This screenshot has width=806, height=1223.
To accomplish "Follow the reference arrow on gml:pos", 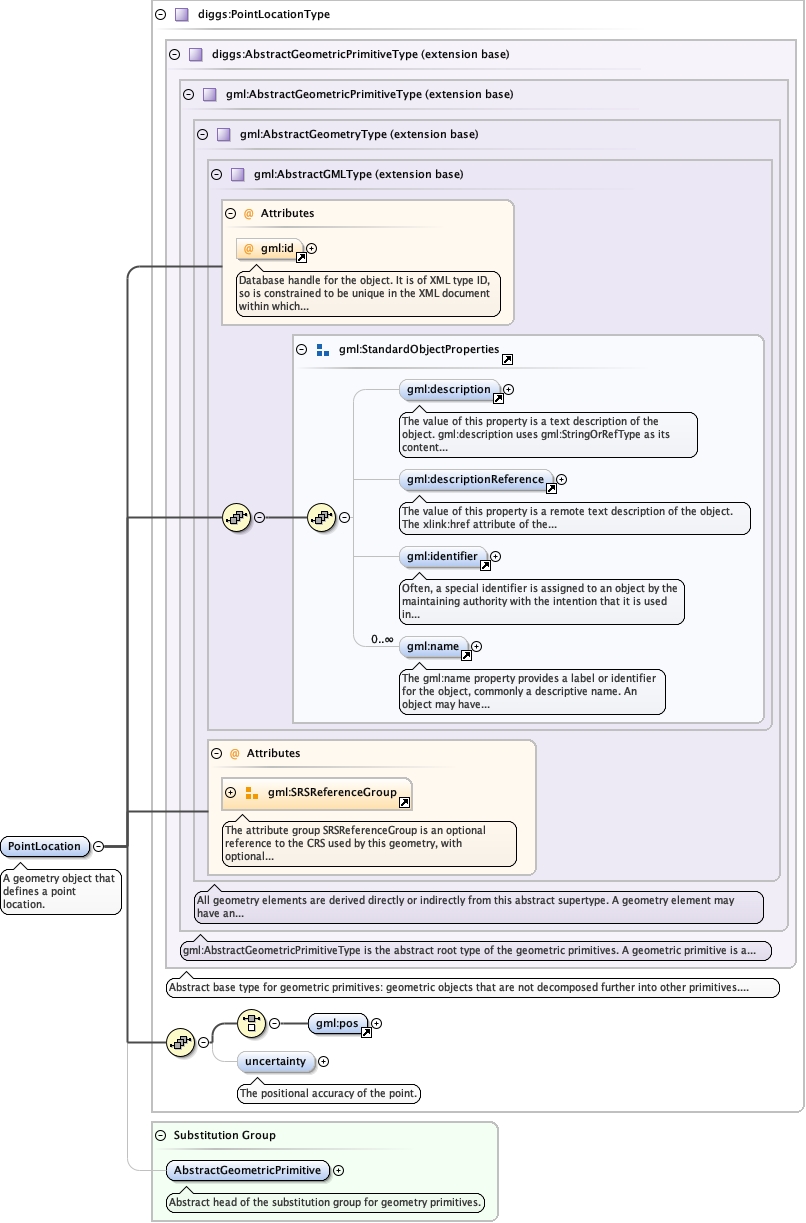I will pos(366,1033).
